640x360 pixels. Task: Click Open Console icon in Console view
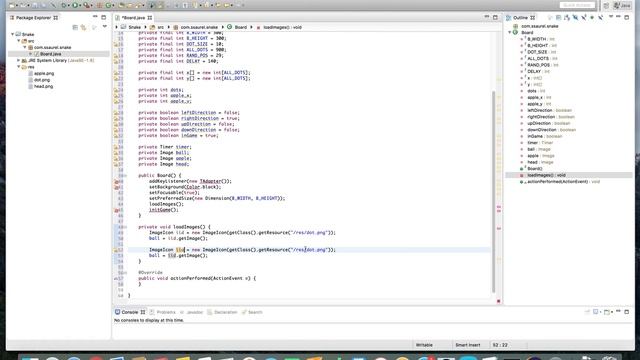click(608, 312)
